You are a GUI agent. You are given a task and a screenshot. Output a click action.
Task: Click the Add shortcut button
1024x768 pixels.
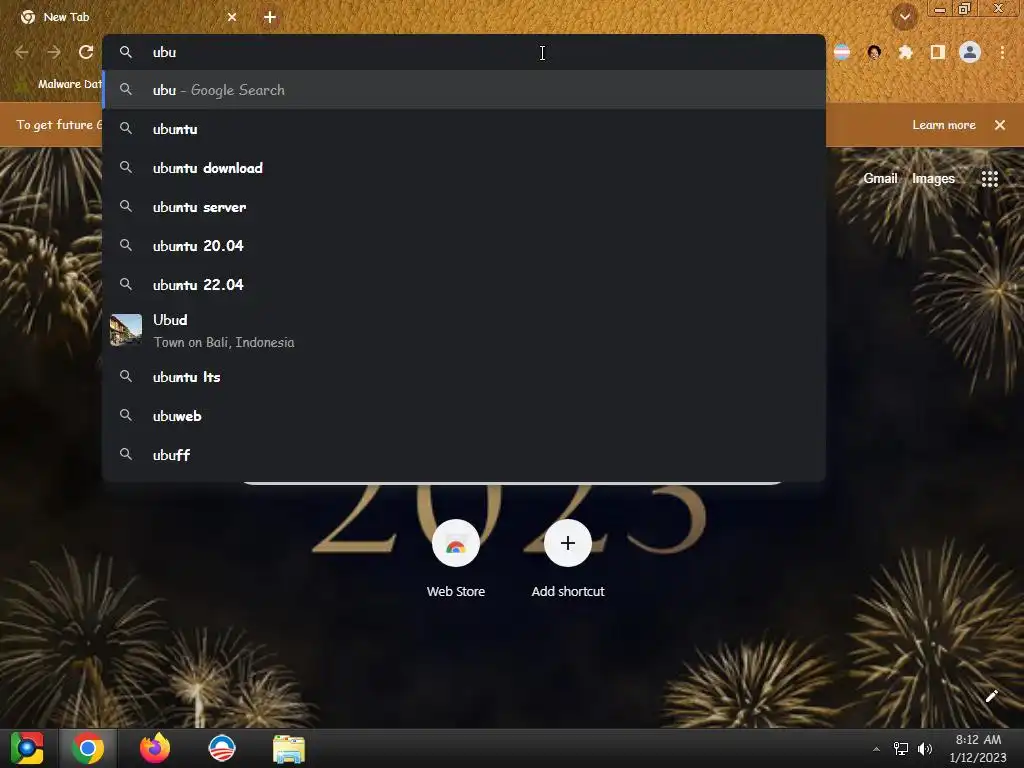[568, 559]
